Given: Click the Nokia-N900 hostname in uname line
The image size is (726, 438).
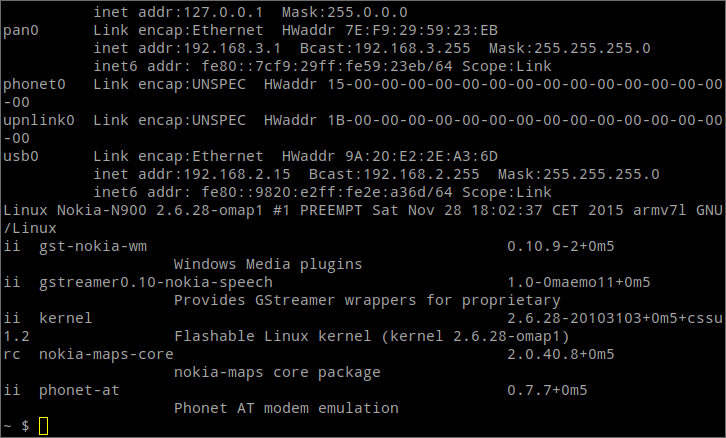Looking at the screenshot, I should pos(102,211).
